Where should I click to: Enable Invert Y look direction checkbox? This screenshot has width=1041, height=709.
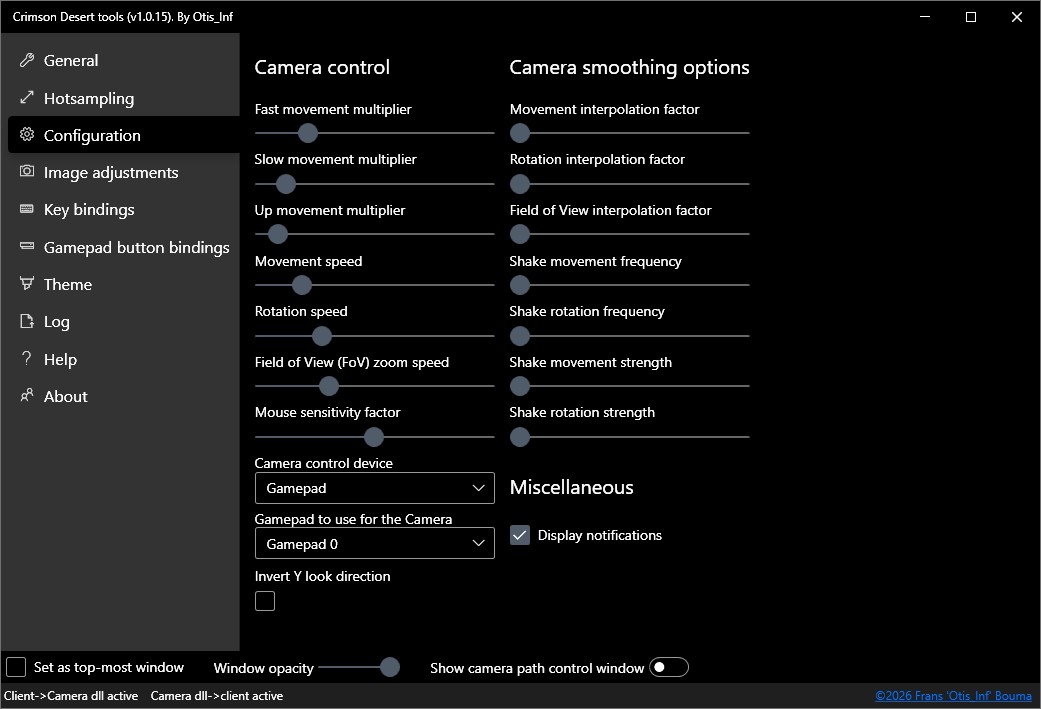click(265, 601)
